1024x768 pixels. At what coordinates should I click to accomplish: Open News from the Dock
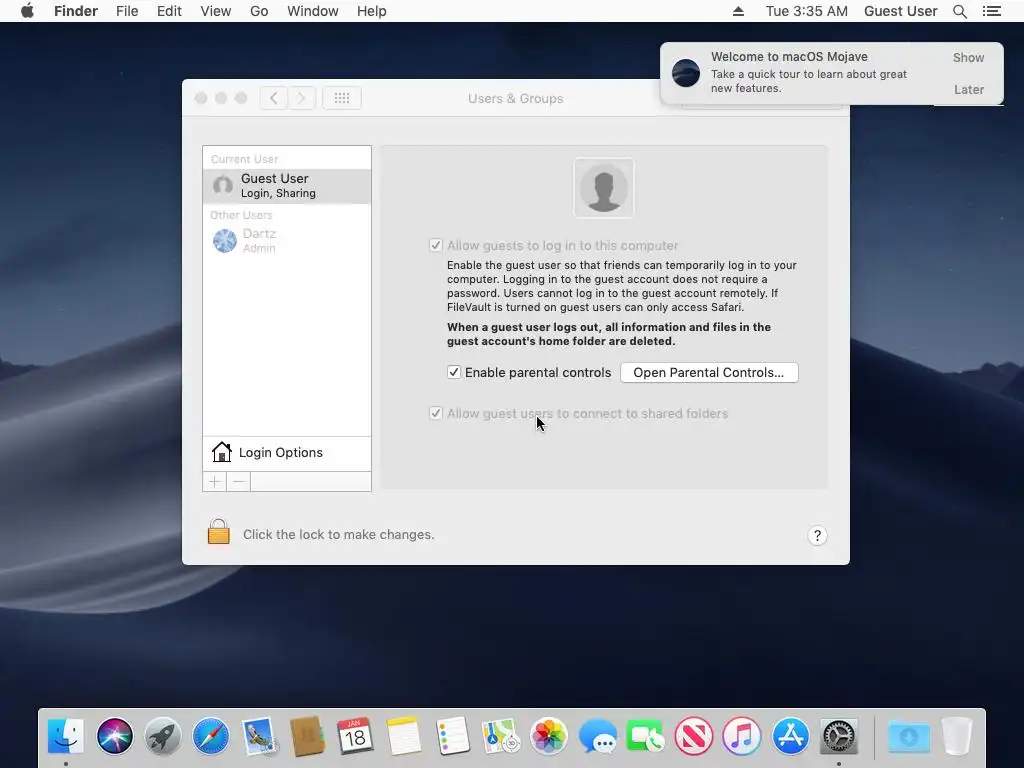(x=694, y=736)
